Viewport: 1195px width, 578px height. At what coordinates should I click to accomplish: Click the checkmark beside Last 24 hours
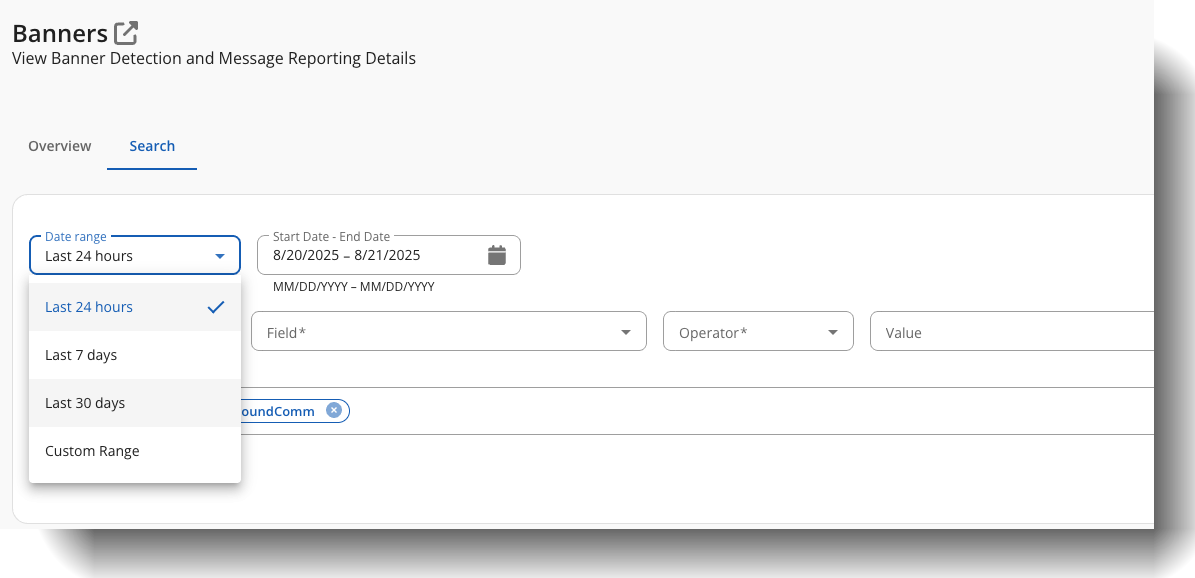(x=215, y=307)
